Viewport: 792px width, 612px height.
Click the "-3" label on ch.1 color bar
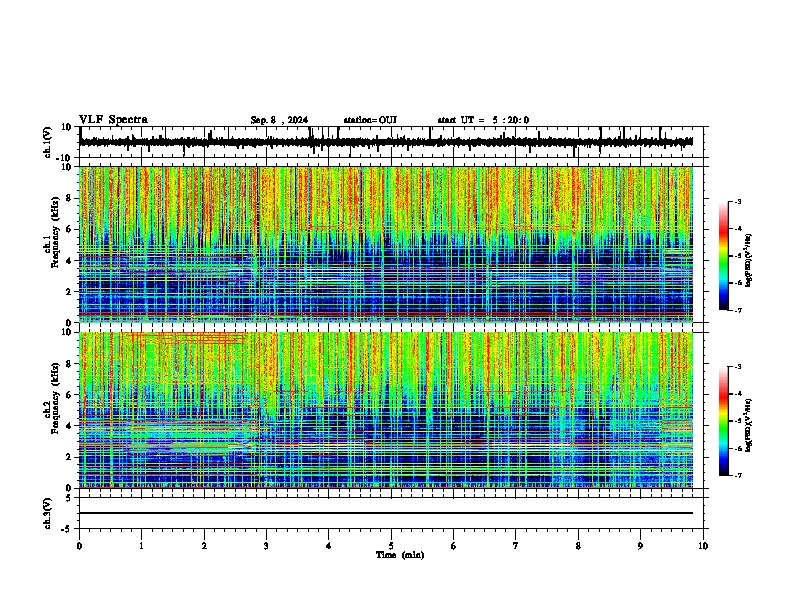tap(738, 201)
